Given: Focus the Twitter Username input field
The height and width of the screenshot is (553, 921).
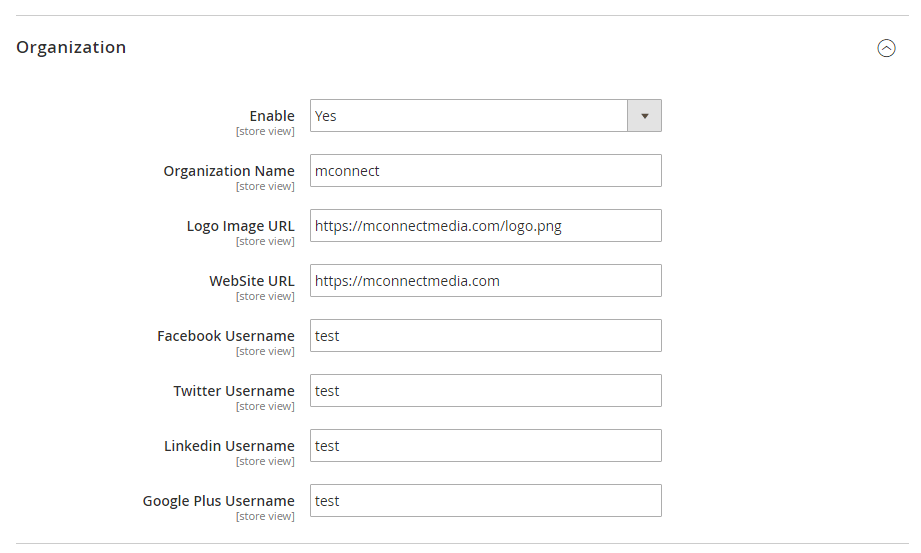Looking at the screenshot, I should pos(485,391).
